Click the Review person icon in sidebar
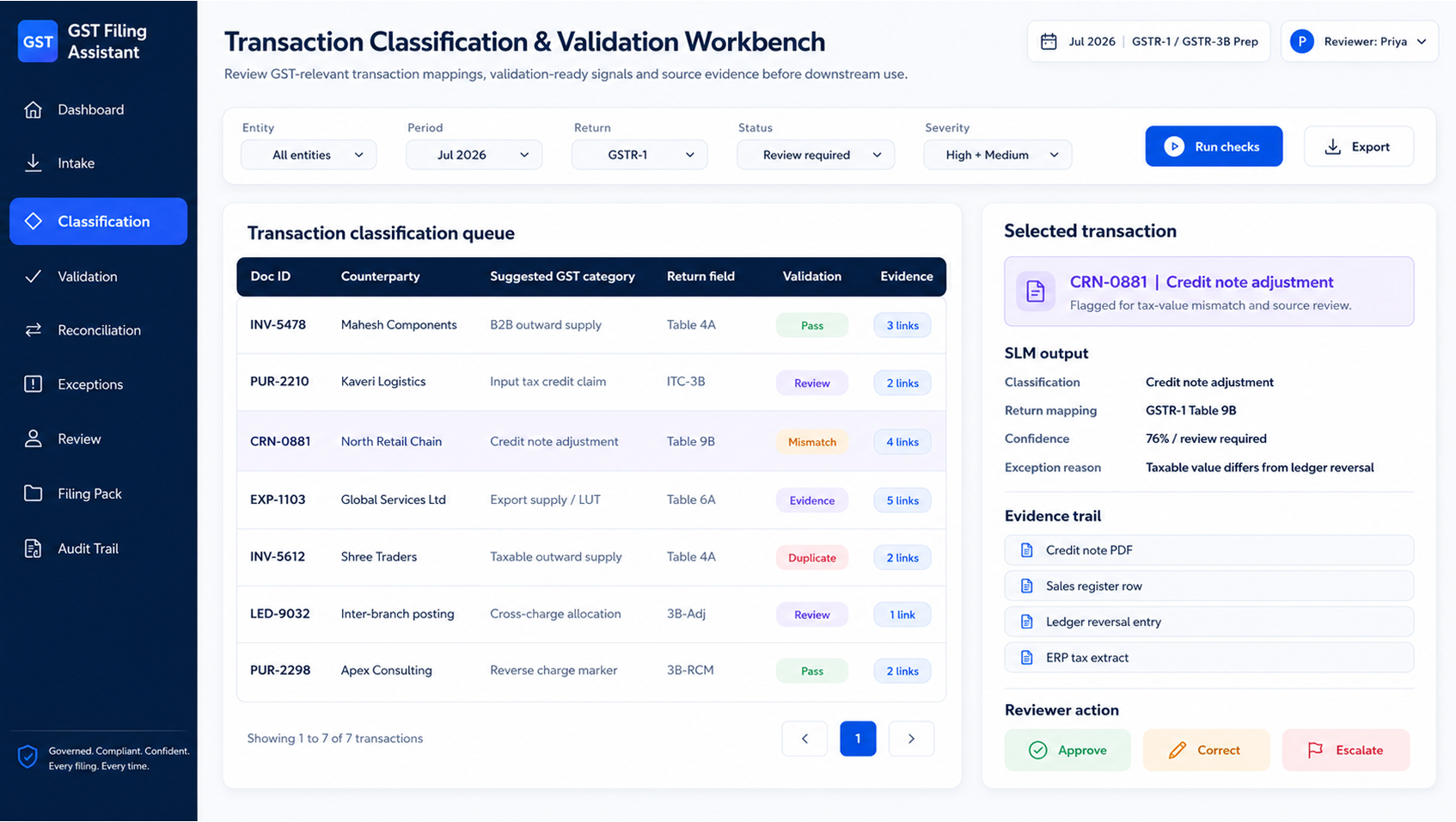The height and width of the screenshot is (822, 1456). [x=34, y=439]
